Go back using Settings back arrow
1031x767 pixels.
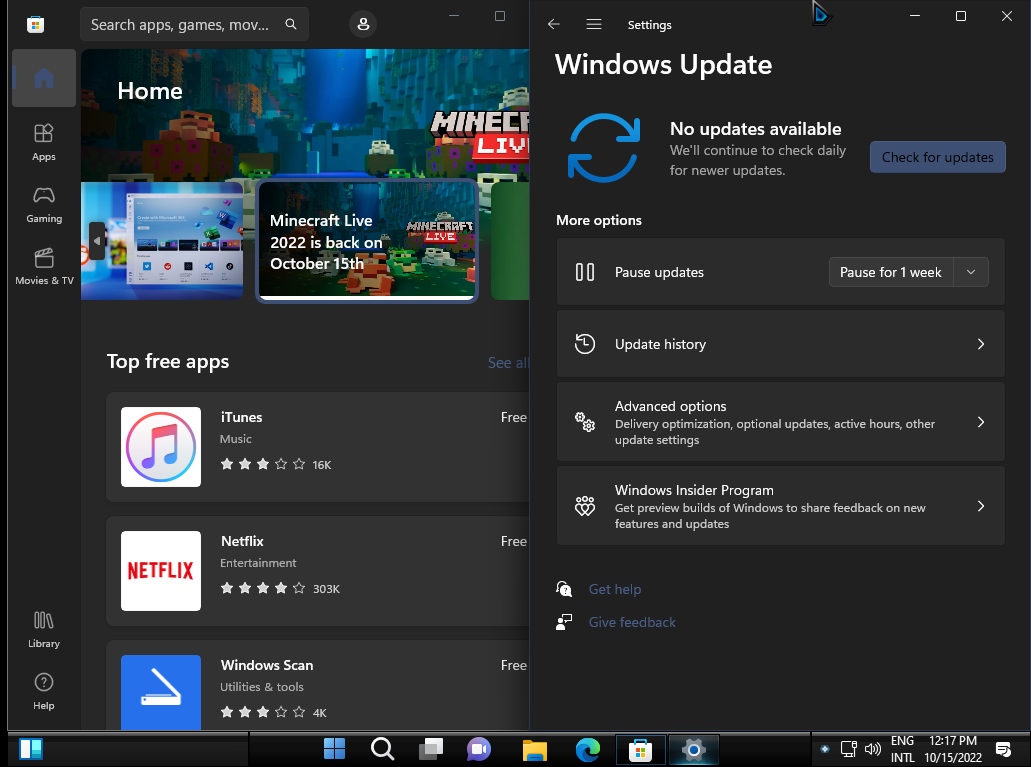coord(554,24)
